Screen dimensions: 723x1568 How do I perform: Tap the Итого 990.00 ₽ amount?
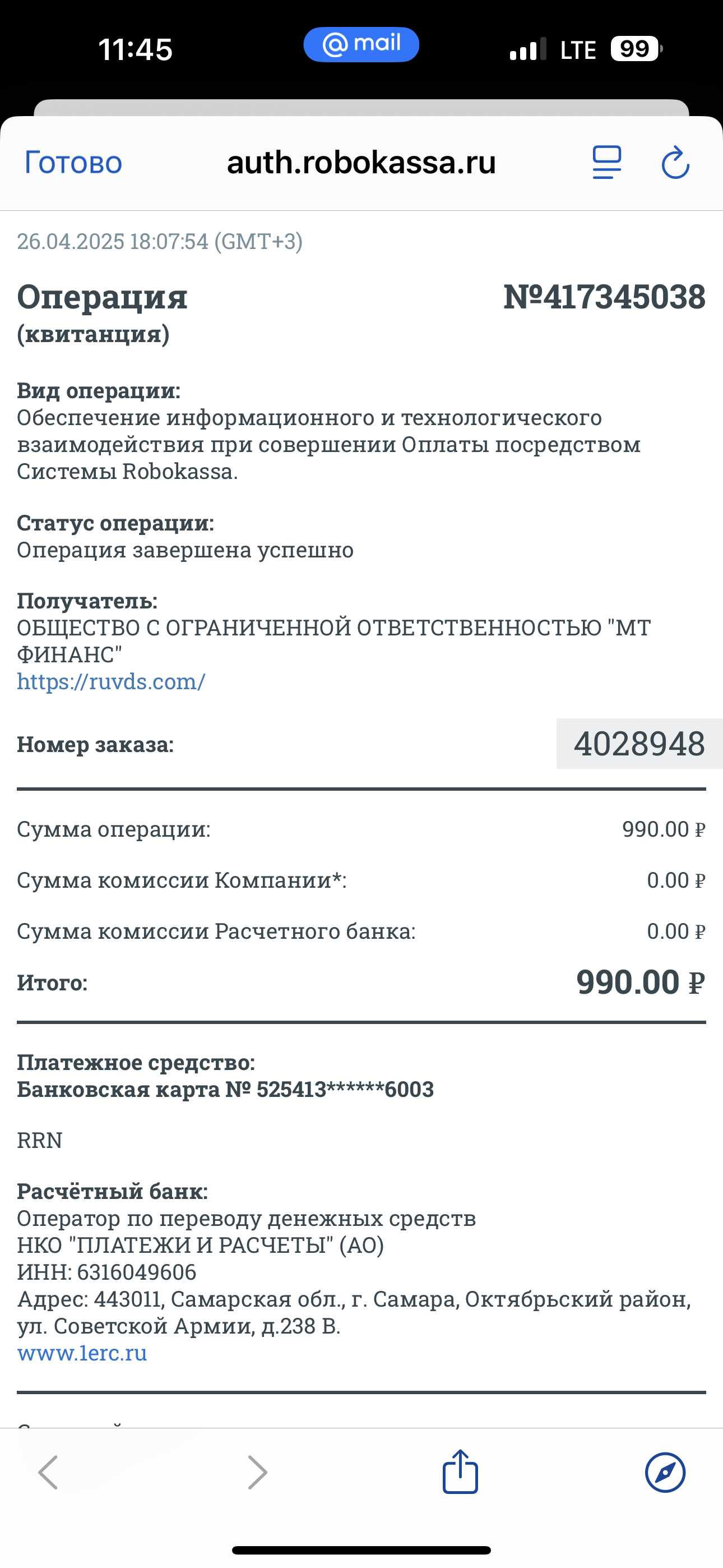(x=641, y=983)
